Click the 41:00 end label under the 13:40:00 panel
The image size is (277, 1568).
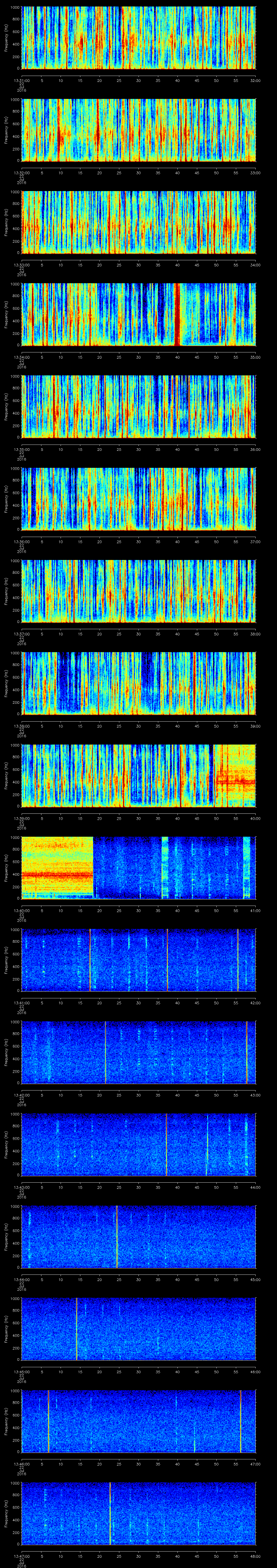[255, 910]
